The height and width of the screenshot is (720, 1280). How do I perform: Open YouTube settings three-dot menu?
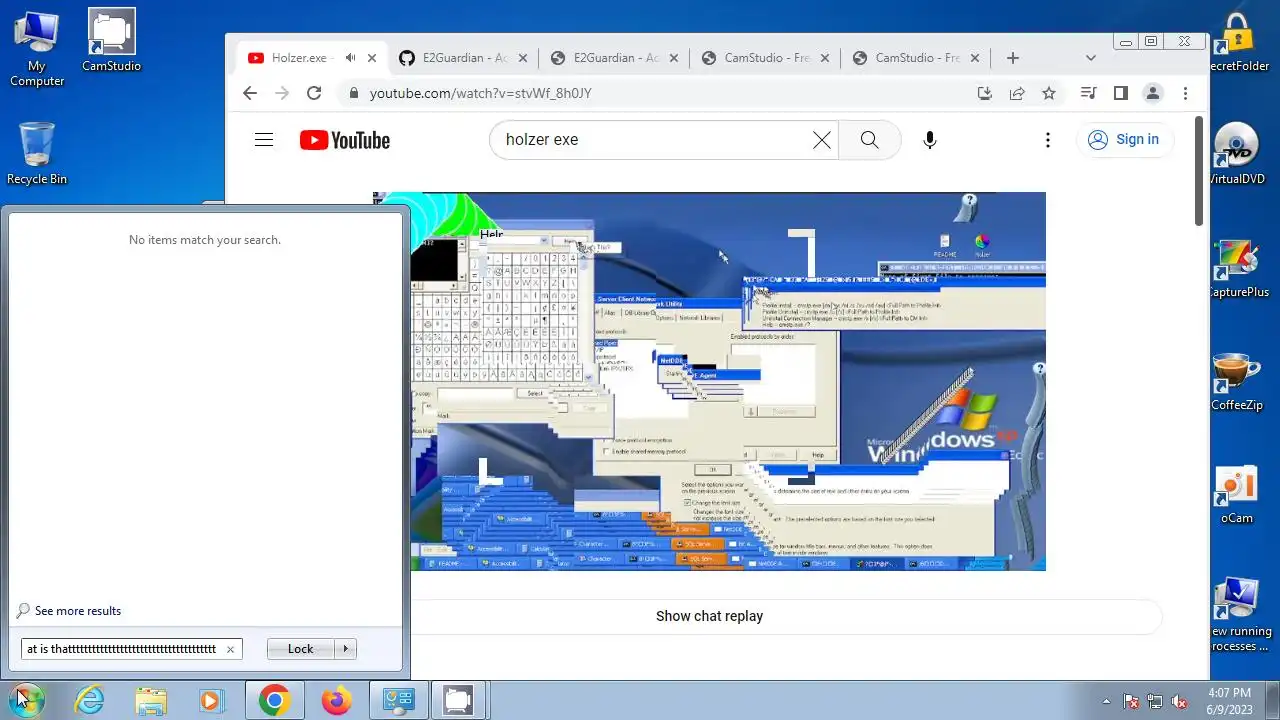click(1048, 140)
